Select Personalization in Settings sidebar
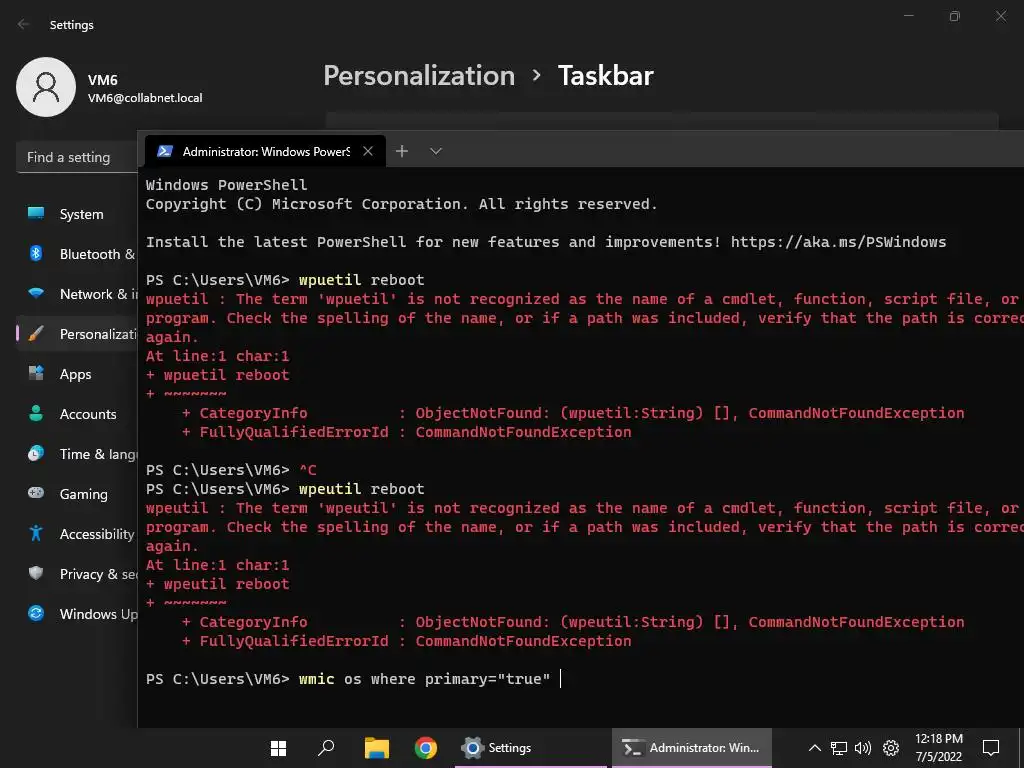The image size is (1024, 768). [x=77, y=334]
